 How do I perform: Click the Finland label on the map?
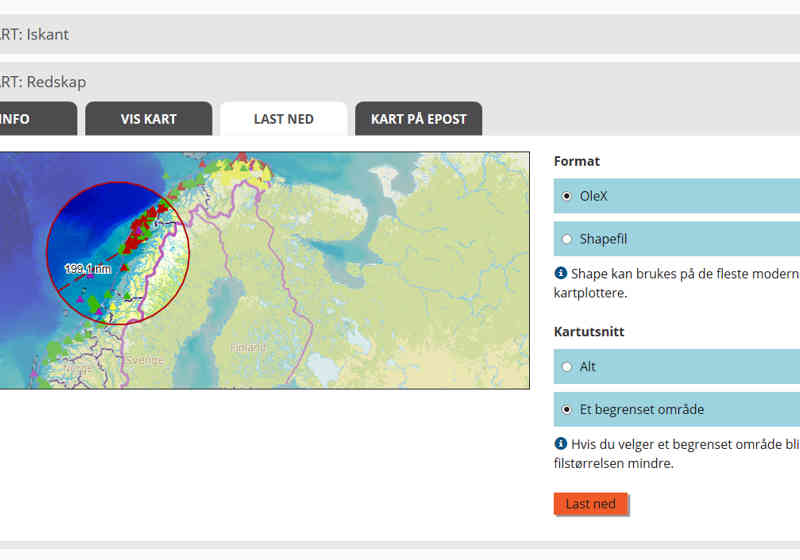click(249, 347)
